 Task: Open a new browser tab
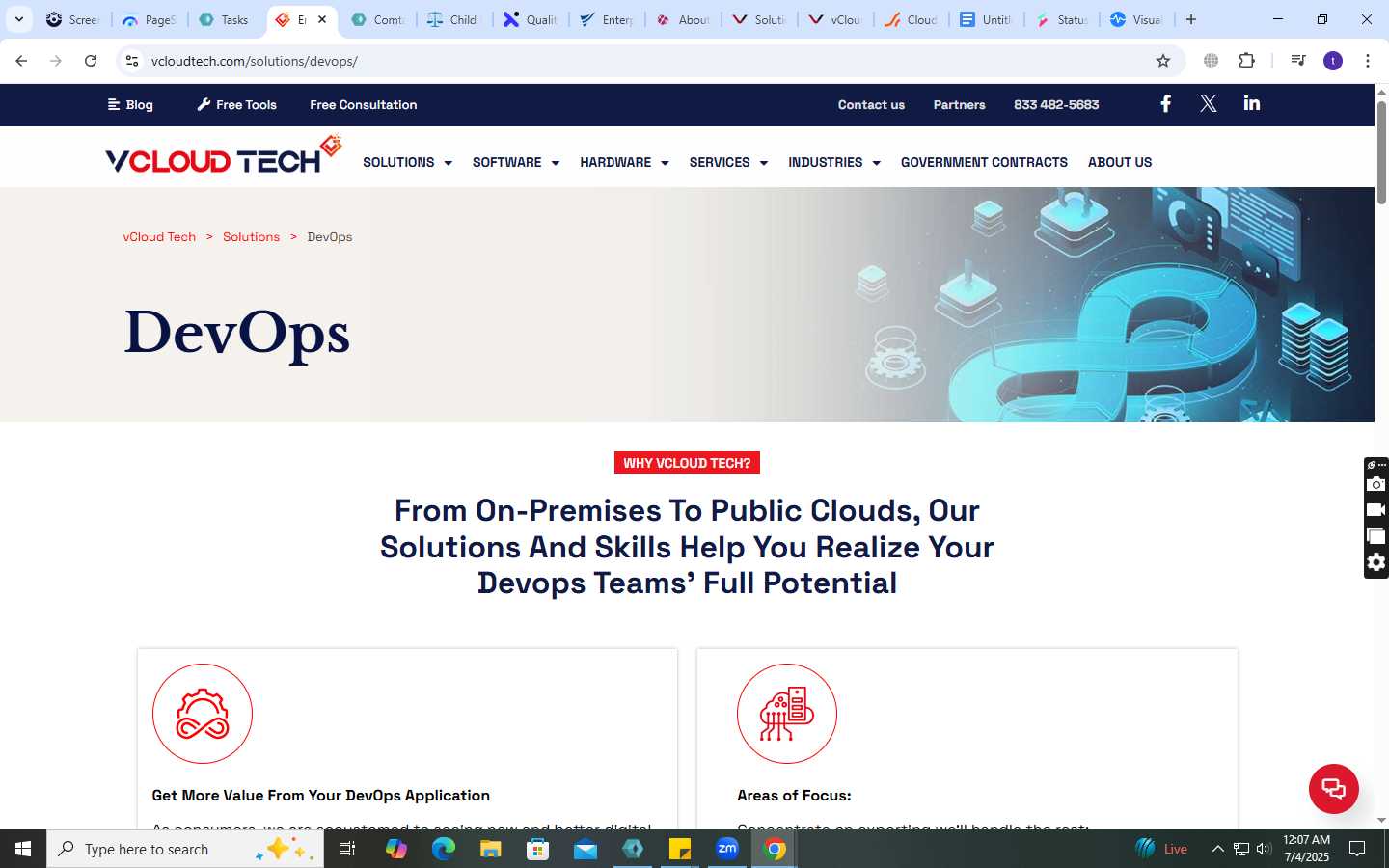click(x=1191, y=19)
